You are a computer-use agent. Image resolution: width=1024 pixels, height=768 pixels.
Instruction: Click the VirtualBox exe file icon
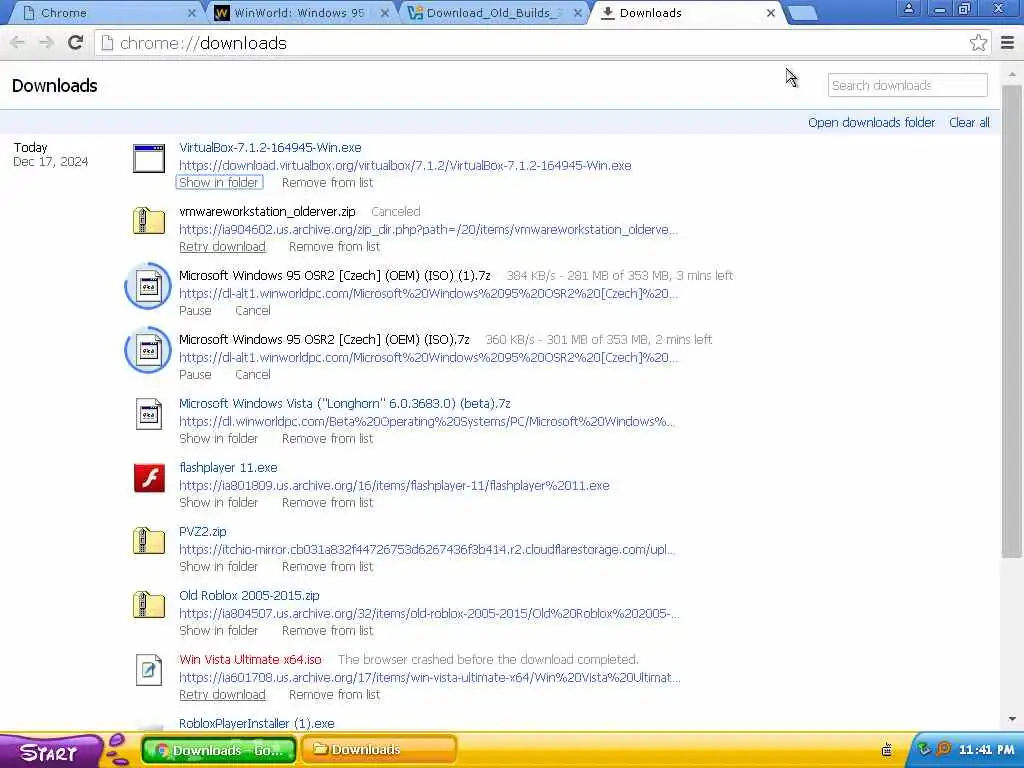tap(149, 159)
